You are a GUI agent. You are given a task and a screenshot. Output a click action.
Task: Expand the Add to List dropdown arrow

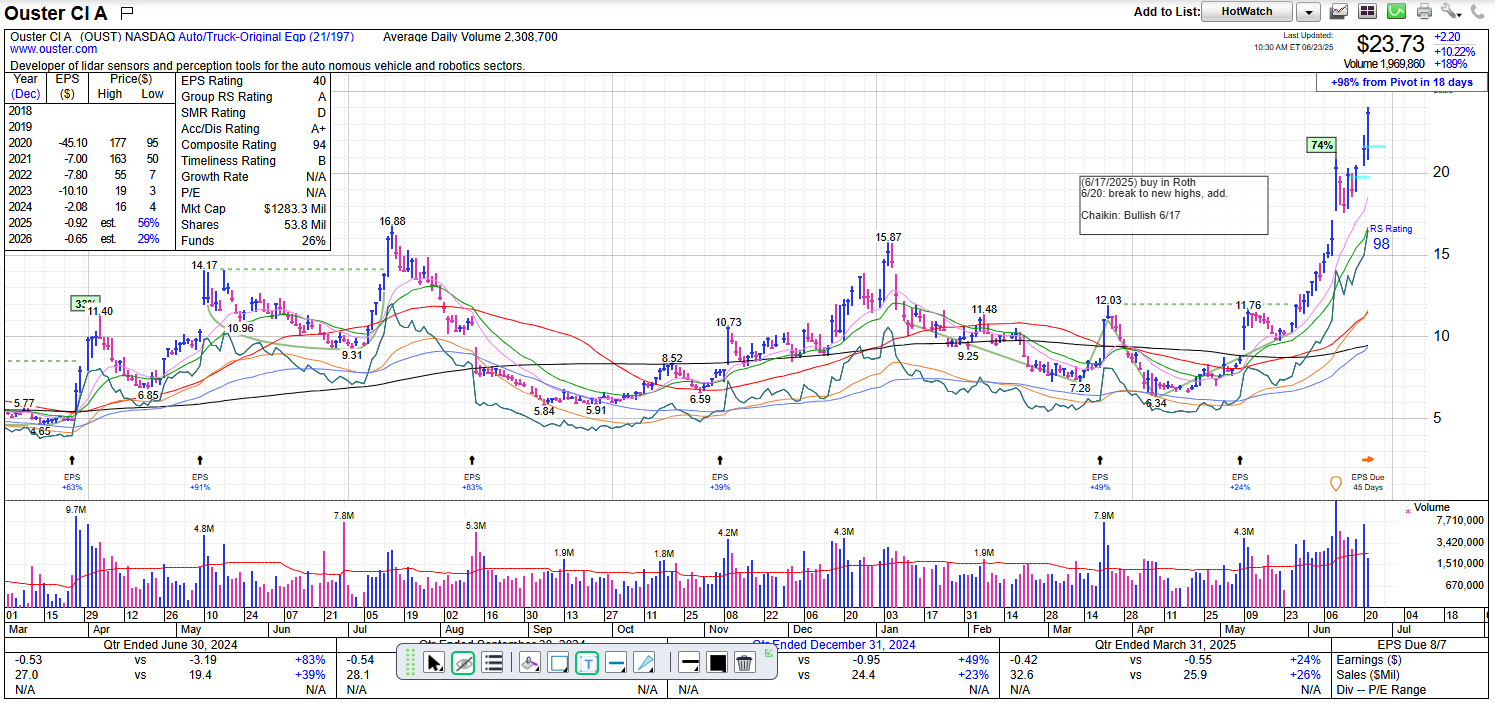tap(1308, 12)
